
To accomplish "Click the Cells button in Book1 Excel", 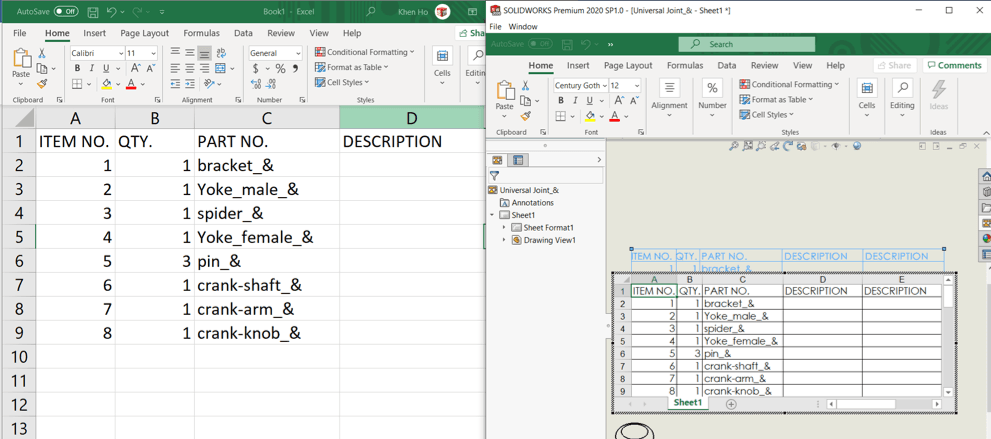I will [442, 65].
